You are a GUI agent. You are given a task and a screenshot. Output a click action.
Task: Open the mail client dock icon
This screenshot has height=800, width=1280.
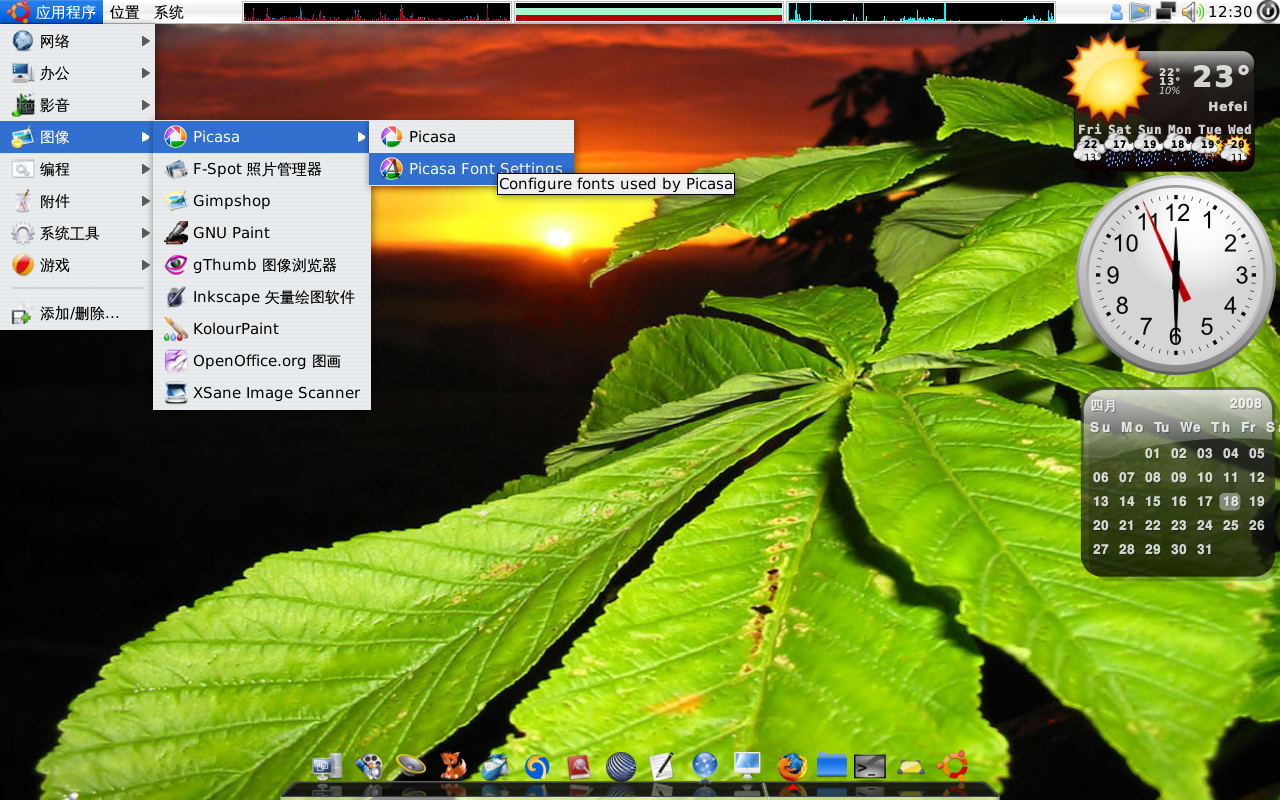click(495, 767)
